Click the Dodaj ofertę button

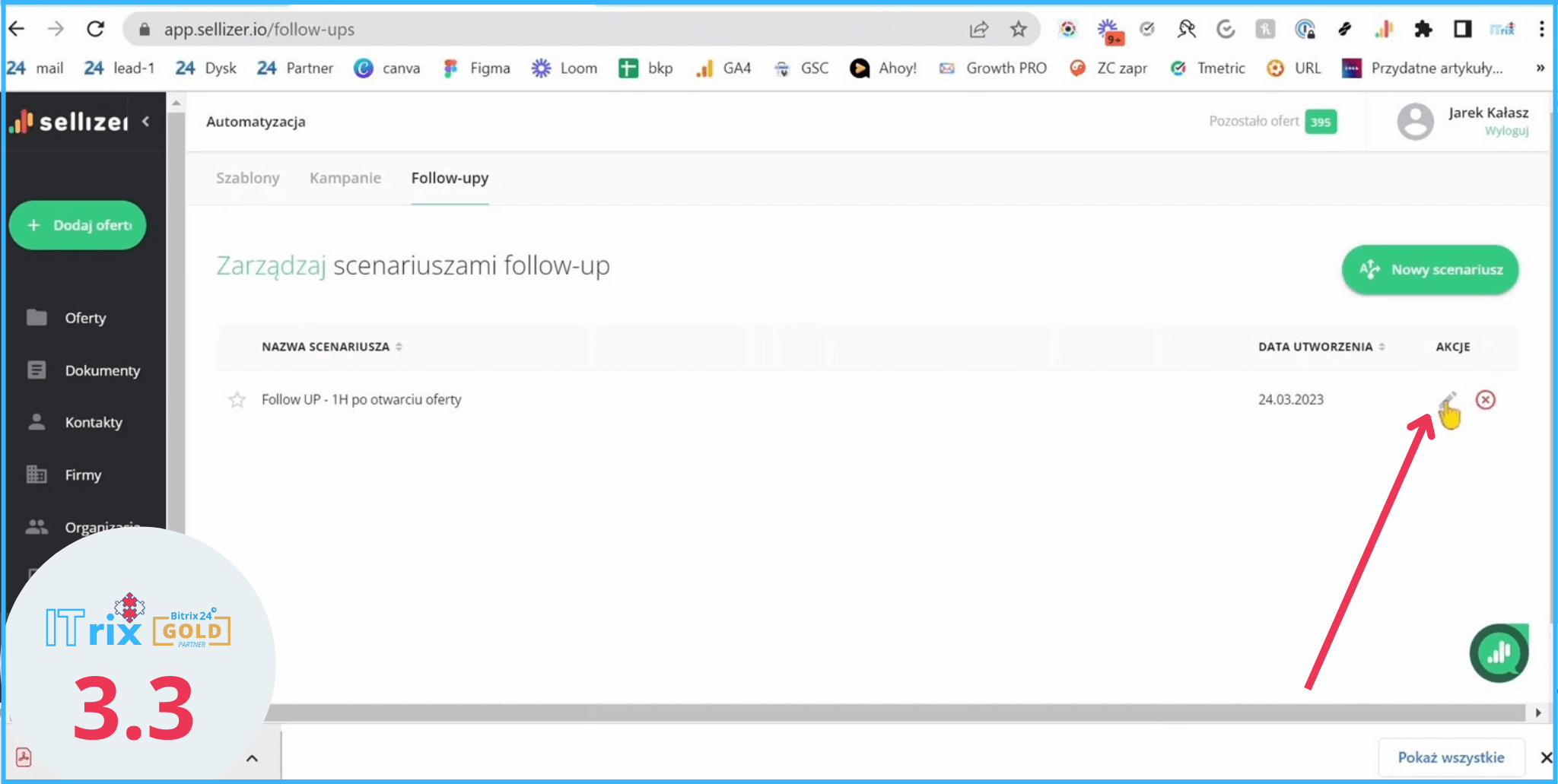78,225
